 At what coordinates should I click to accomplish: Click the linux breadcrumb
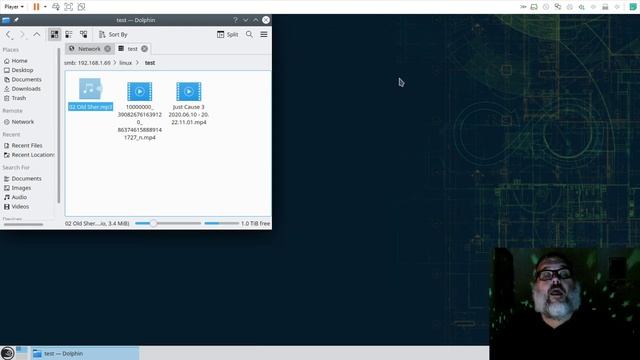[126, 63]
